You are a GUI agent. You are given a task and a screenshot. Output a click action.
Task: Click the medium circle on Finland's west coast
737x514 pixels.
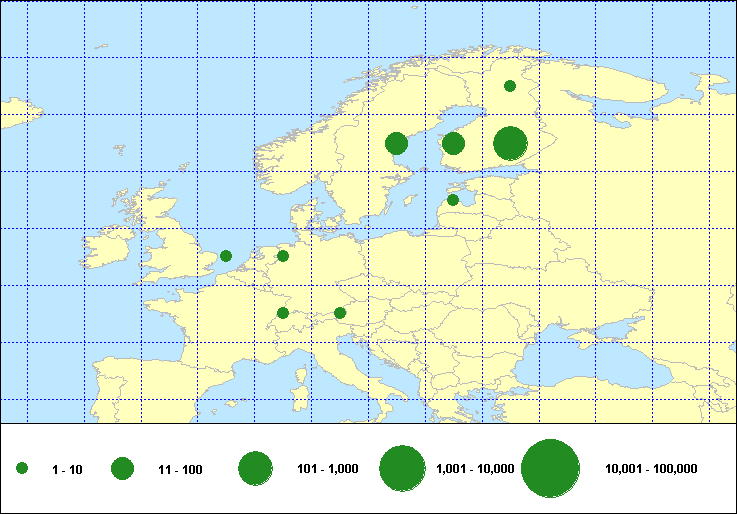click(x=453, y=143)
